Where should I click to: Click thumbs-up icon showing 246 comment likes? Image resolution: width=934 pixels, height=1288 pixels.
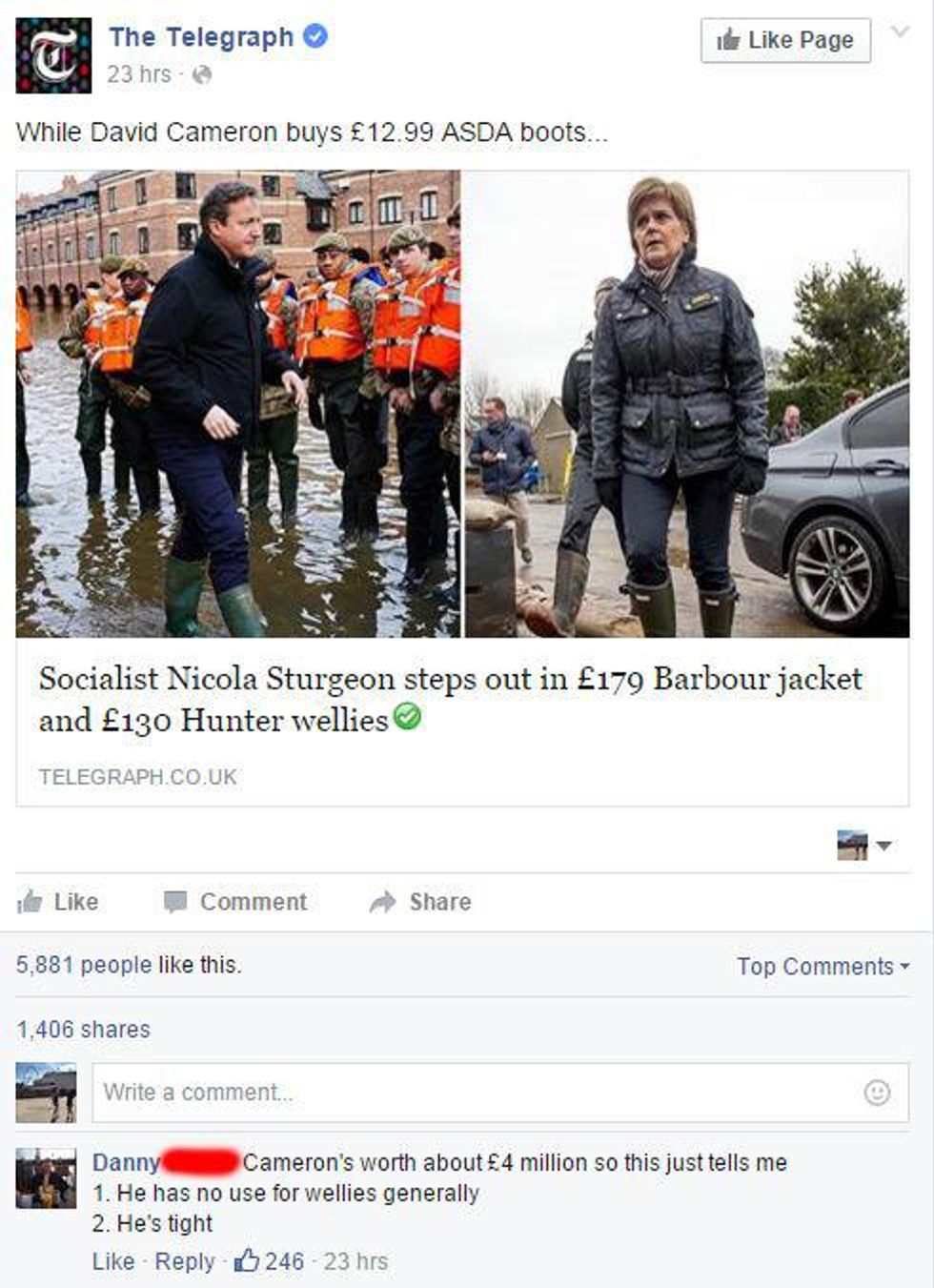(x=247, y=1260)
